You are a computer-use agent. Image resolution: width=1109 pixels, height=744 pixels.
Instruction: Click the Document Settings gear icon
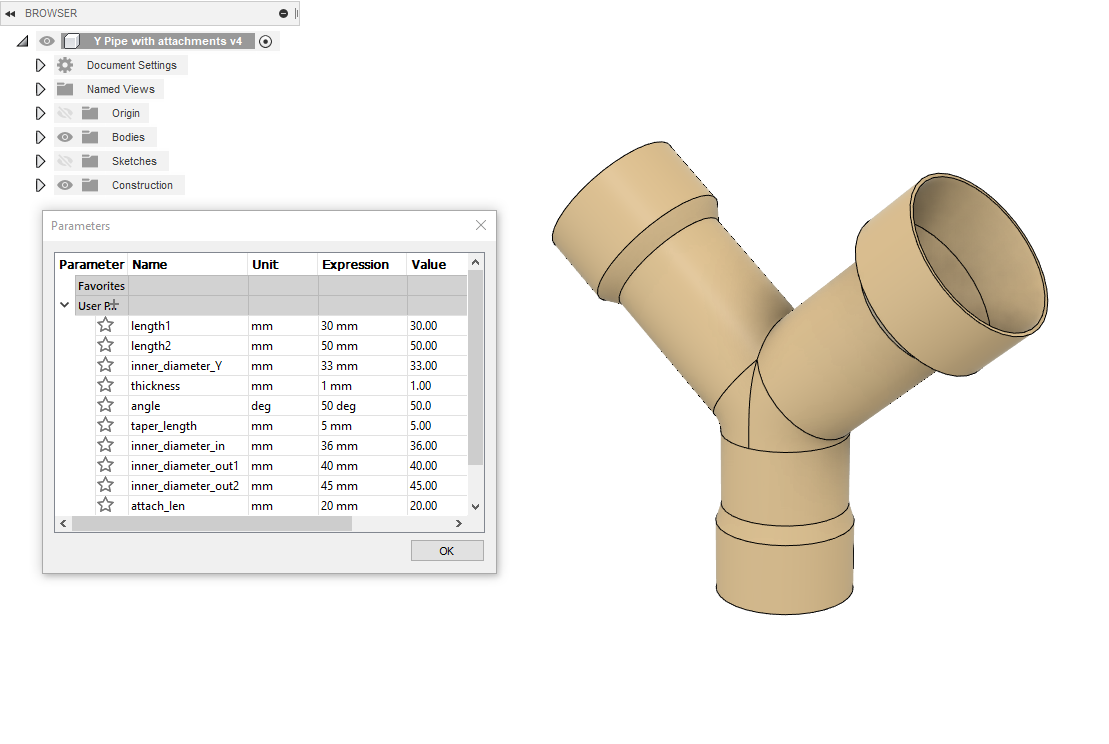(x=65, y=65)
